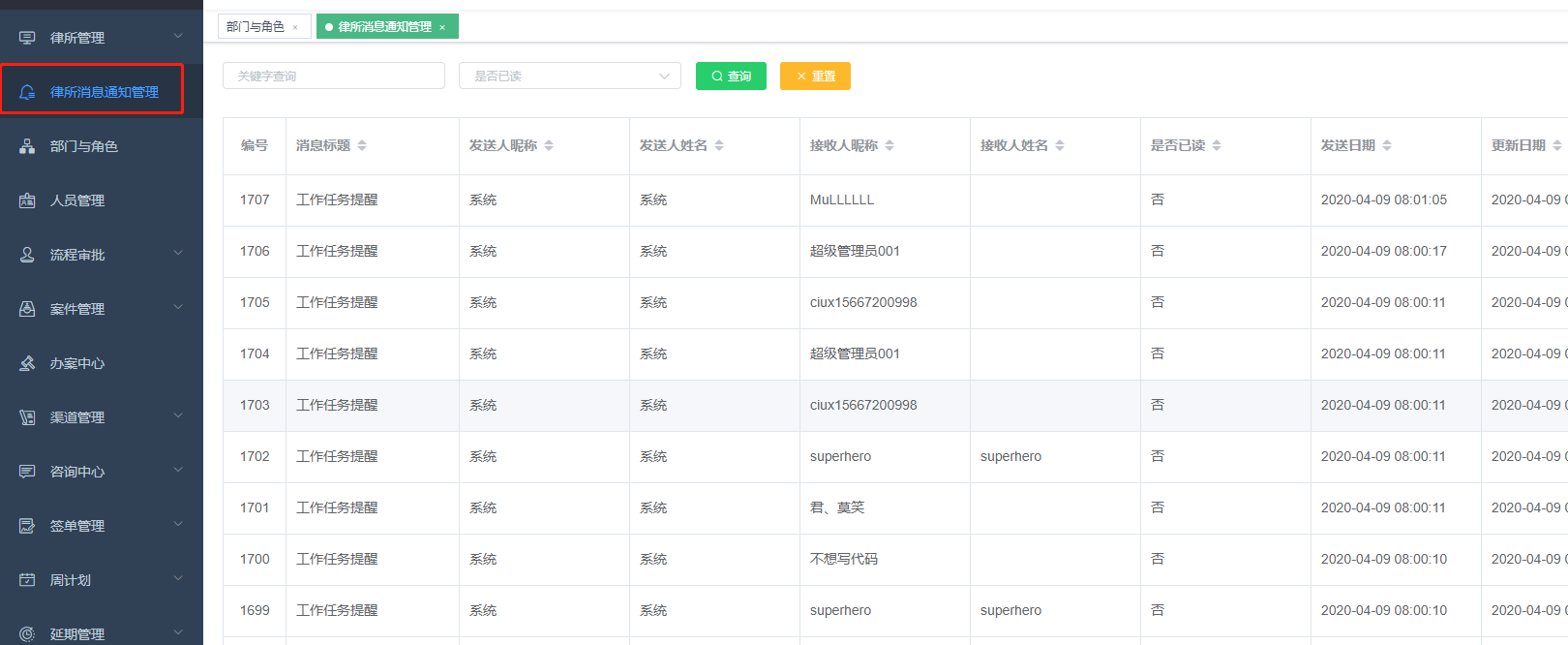Sort by 发送人姓名 column arrows
The height and width of the screenshot is (645, 1568).
(x=719, y=145)
